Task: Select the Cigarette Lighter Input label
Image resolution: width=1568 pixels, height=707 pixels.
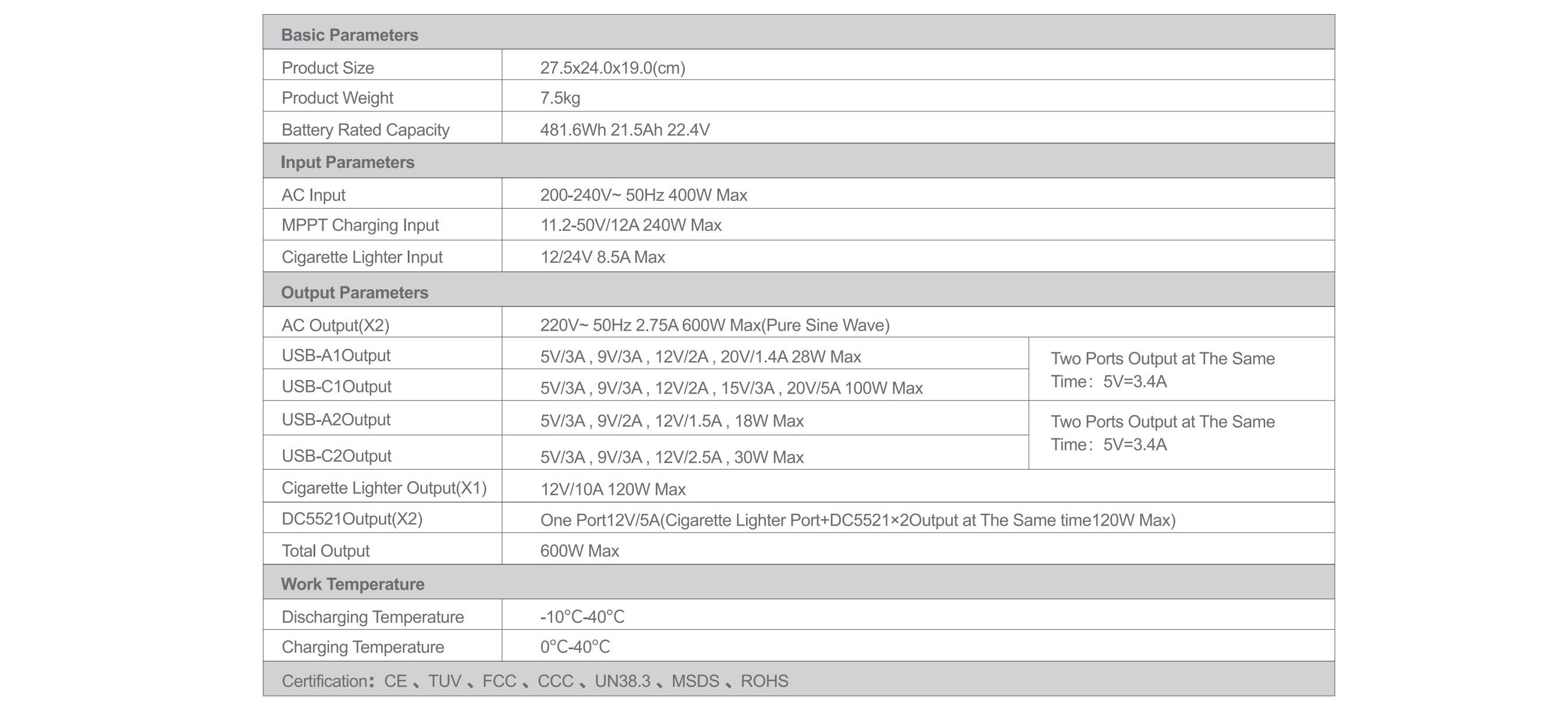Action: click(362, 257)
